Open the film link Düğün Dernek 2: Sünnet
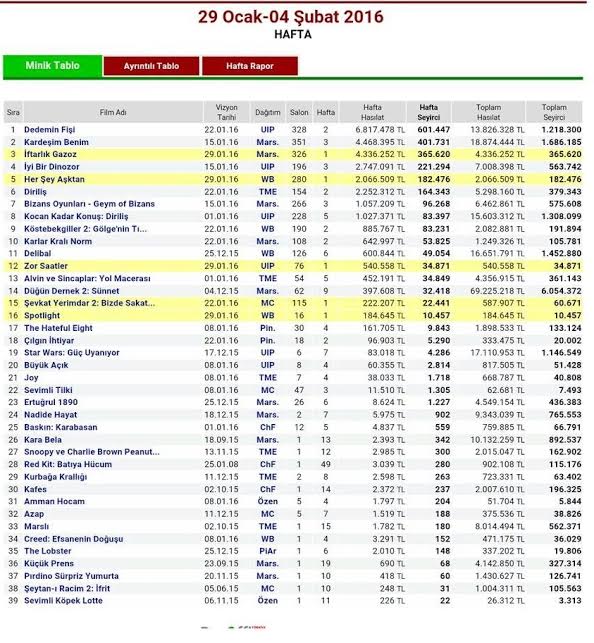 click(71, 291)
